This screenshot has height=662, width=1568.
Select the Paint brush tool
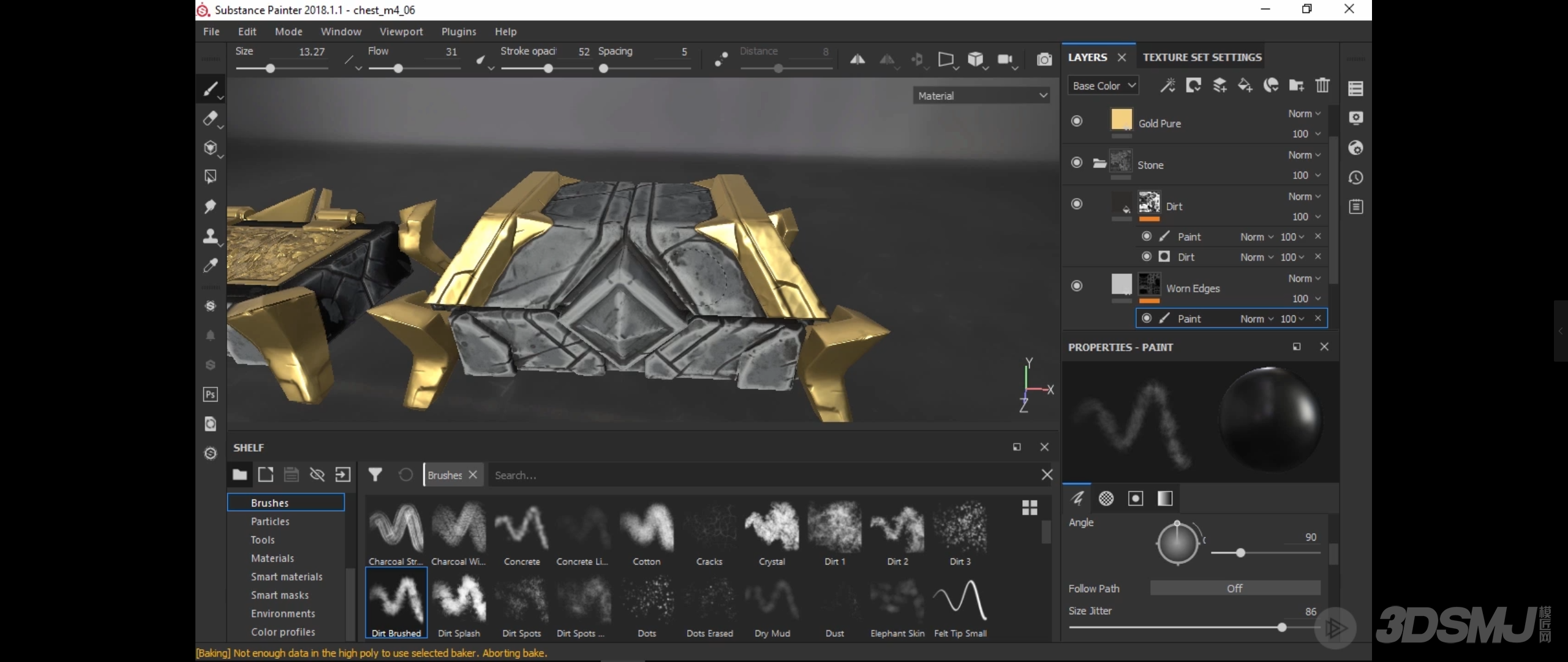tap(210, 89)
